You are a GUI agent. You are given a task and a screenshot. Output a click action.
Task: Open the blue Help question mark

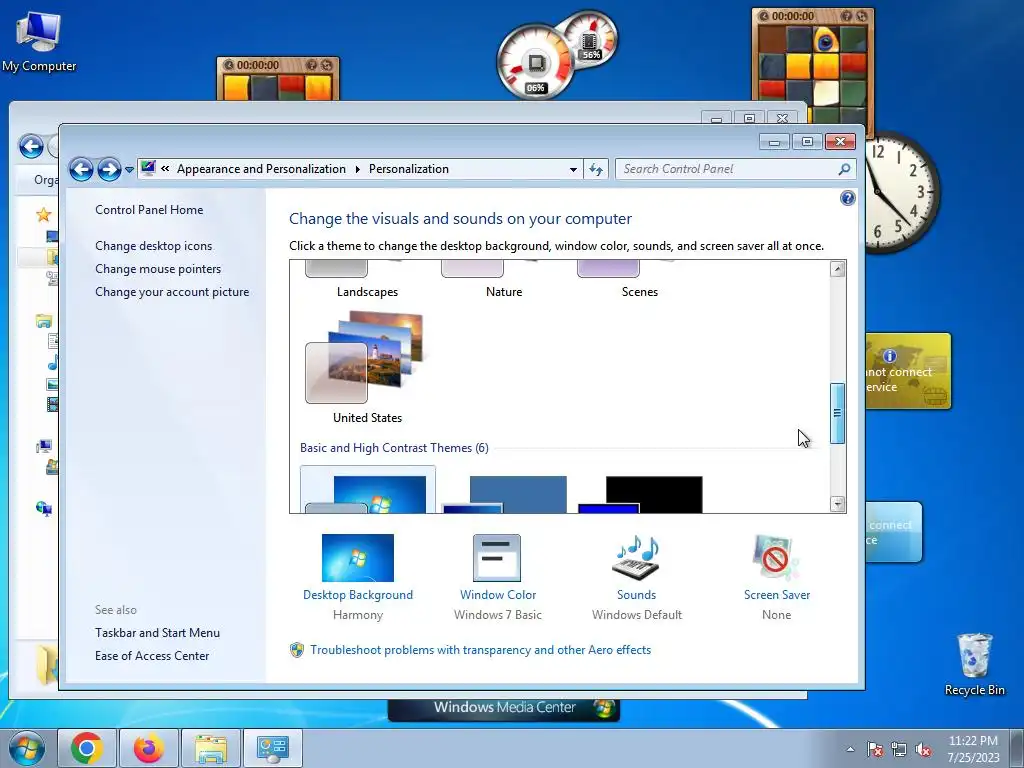[847, 198]
